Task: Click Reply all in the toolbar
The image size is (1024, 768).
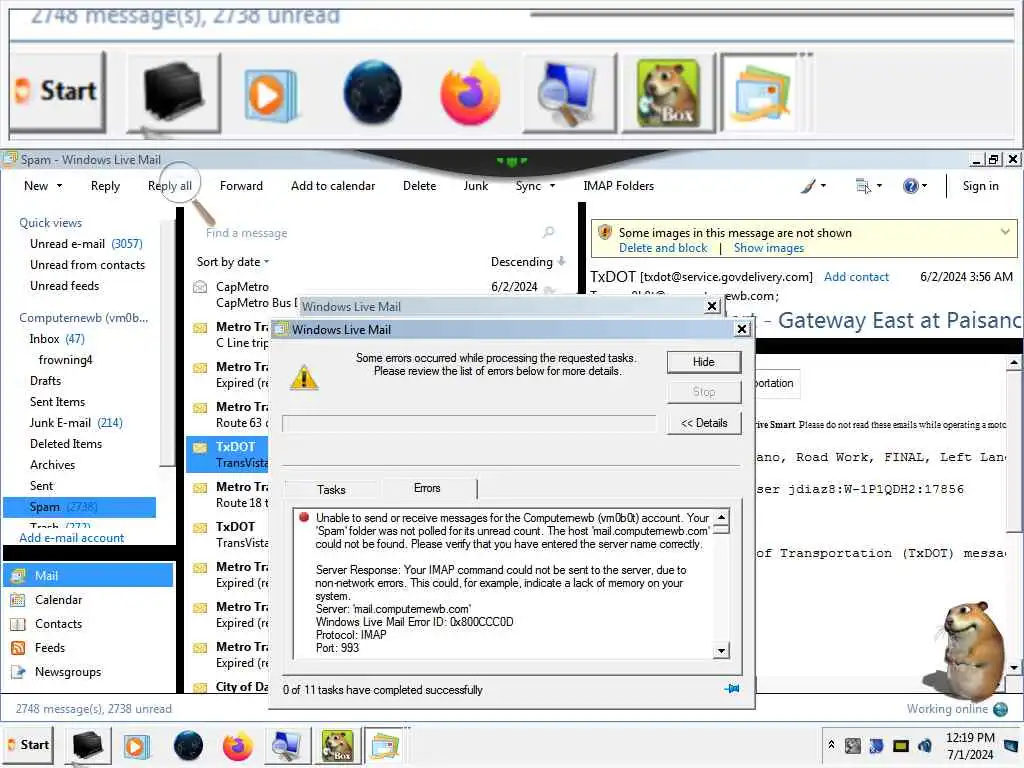Action: tap(170, 186)
